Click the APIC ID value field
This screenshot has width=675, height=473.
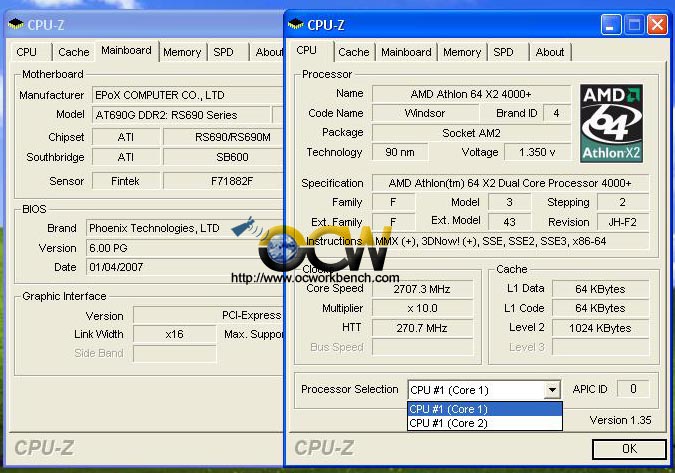pos(633,389)
